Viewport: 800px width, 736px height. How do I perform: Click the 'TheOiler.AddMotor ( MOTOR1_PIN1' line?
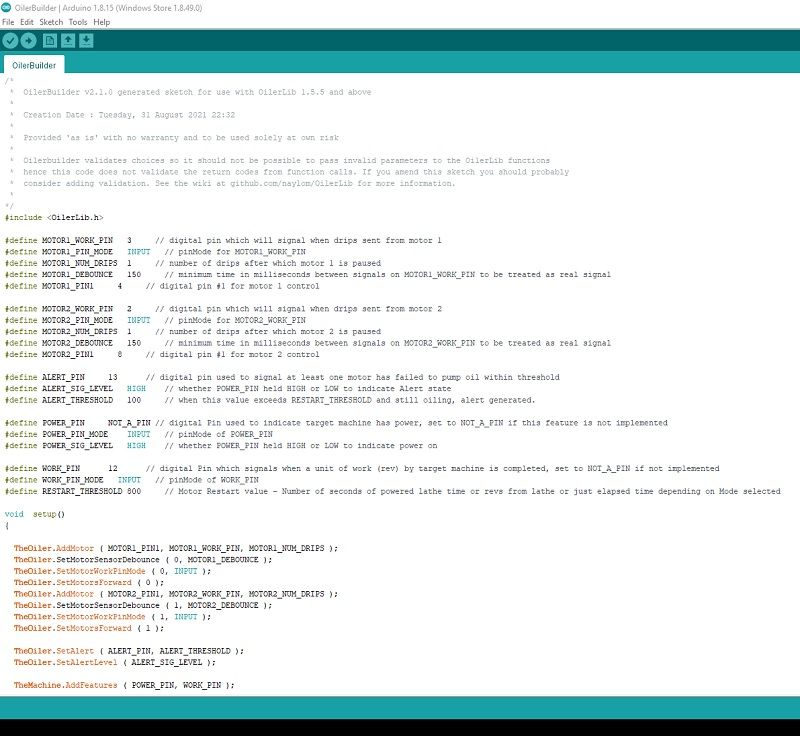click(176, 548)
